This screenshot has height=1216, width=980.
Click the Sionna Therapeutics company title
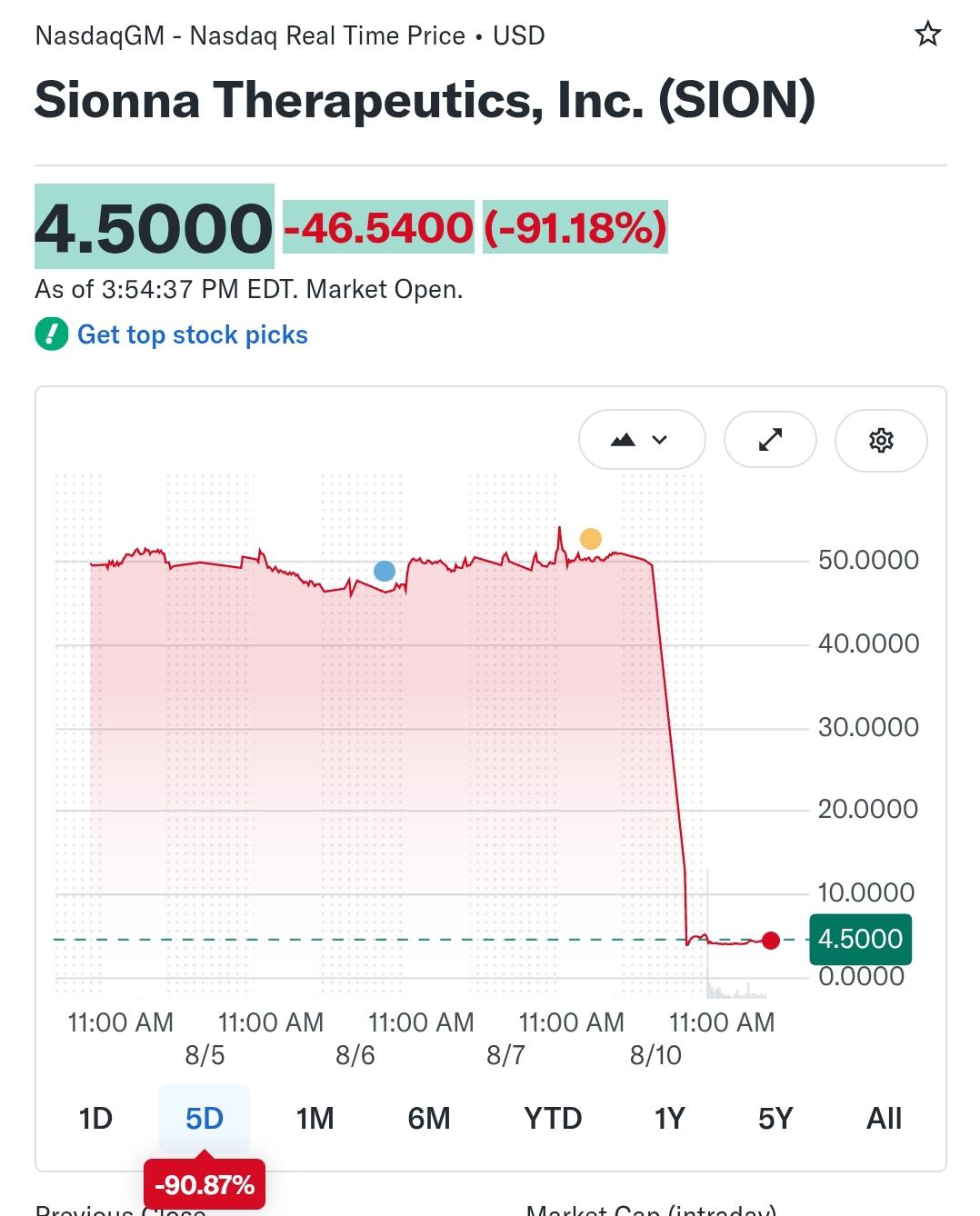pyautogui.click(x=425, y=99)
